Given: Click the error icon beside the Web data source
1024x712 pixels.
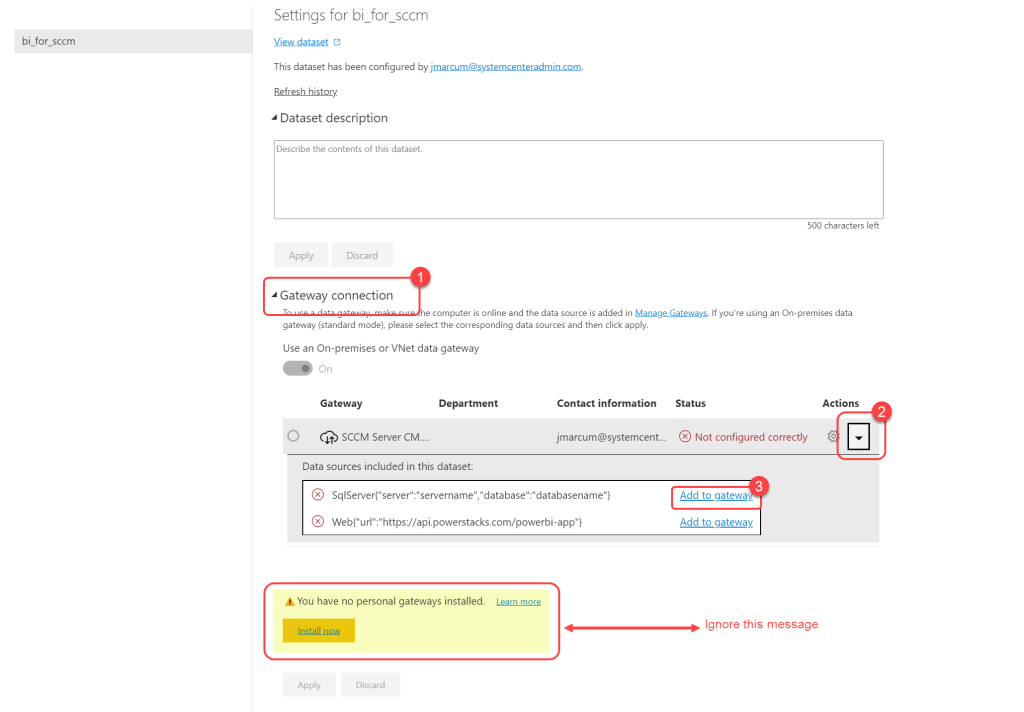Looking at the screenshot, I should click(x=318, y=522).
